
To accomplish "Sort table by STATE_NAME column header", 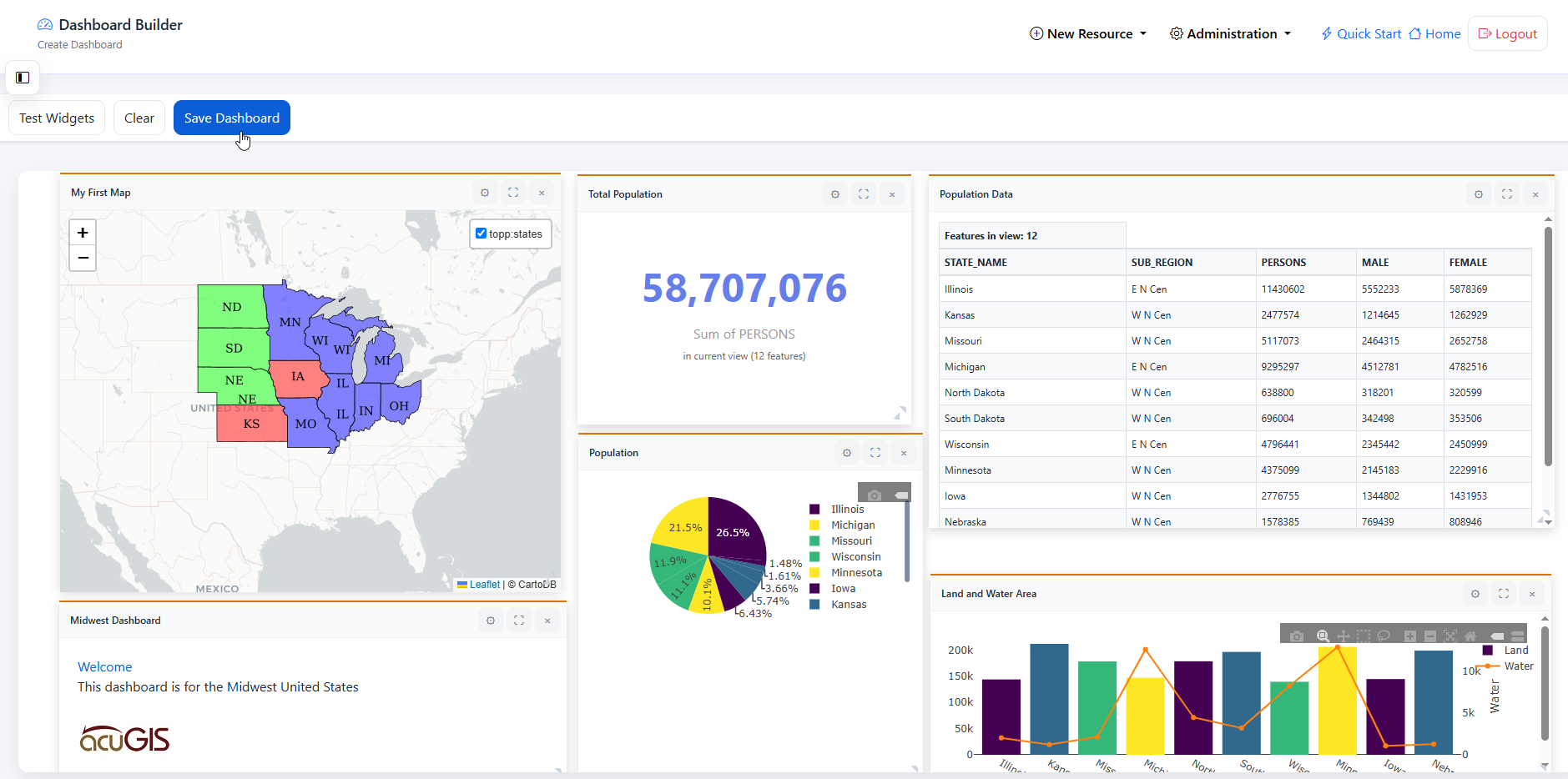I will [976, 263].
